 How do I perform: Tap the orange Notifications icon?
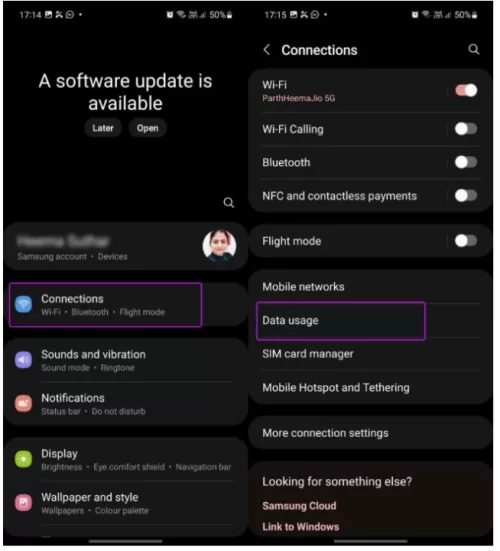[24, 404]
